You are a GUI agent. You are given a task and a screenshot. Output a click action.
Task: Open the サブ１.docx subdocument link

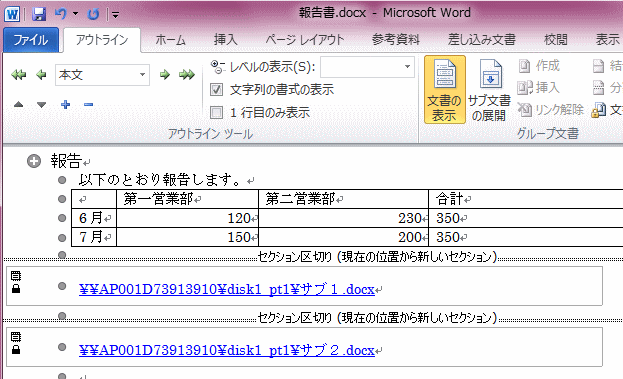pyautogui.click(x=227, y=289)
